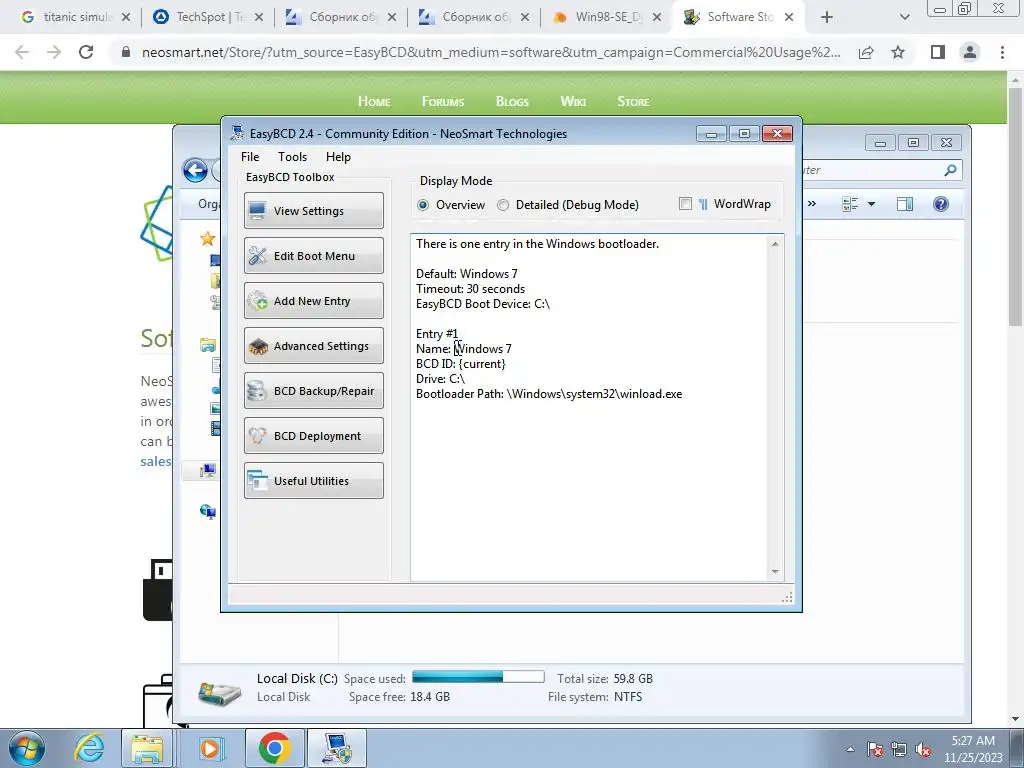Switch to Chrome taskbar icon

pos(274,748)
